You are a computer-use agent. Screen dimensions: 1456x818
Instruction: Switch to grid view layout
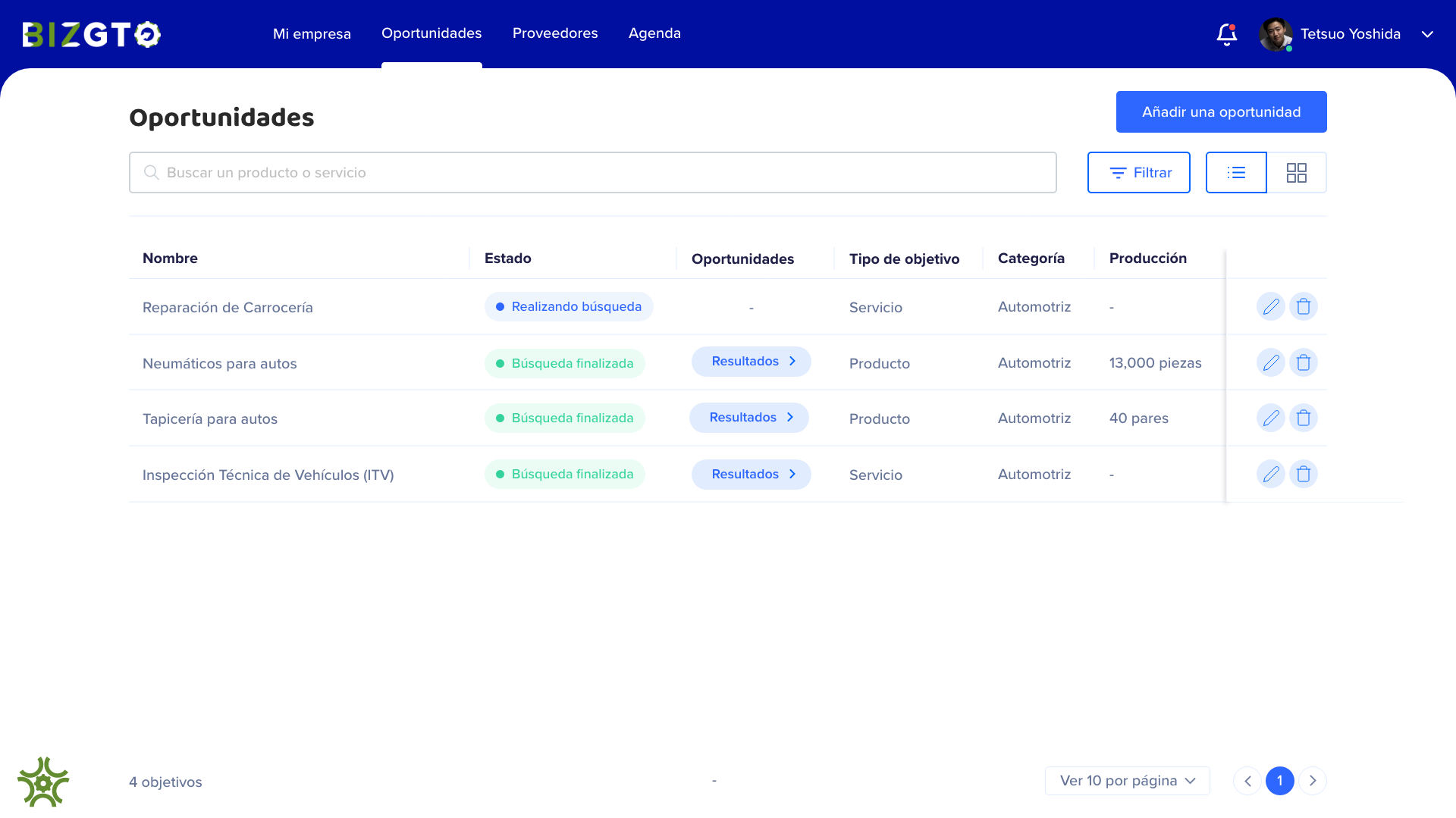point(1297,172)
